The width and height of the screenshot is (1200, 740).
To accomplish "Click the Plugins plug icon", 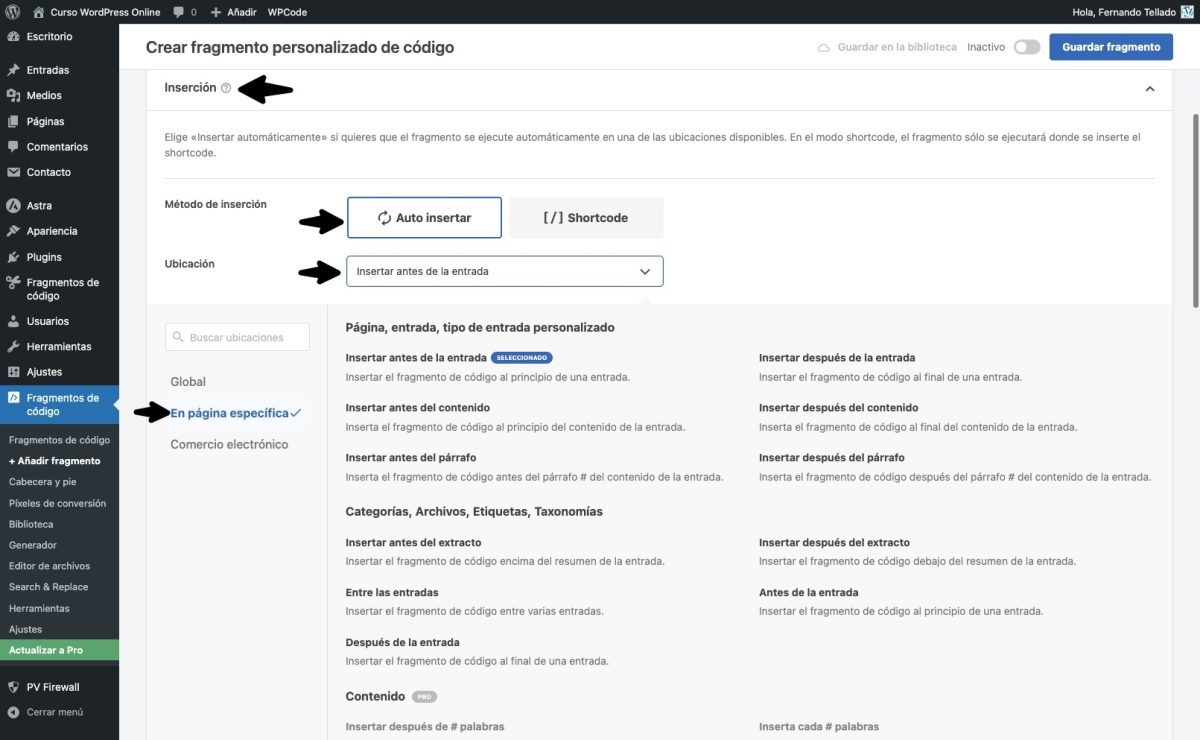I will click(x=13, y=257).
